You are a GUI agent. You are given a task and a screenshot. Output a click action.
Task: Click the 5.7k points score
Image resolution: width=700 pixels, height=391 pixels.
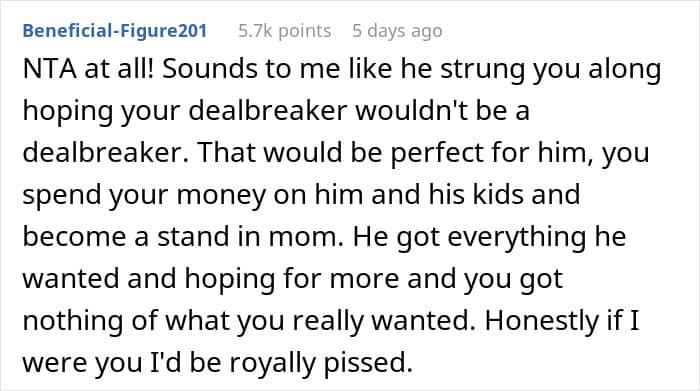284,31
